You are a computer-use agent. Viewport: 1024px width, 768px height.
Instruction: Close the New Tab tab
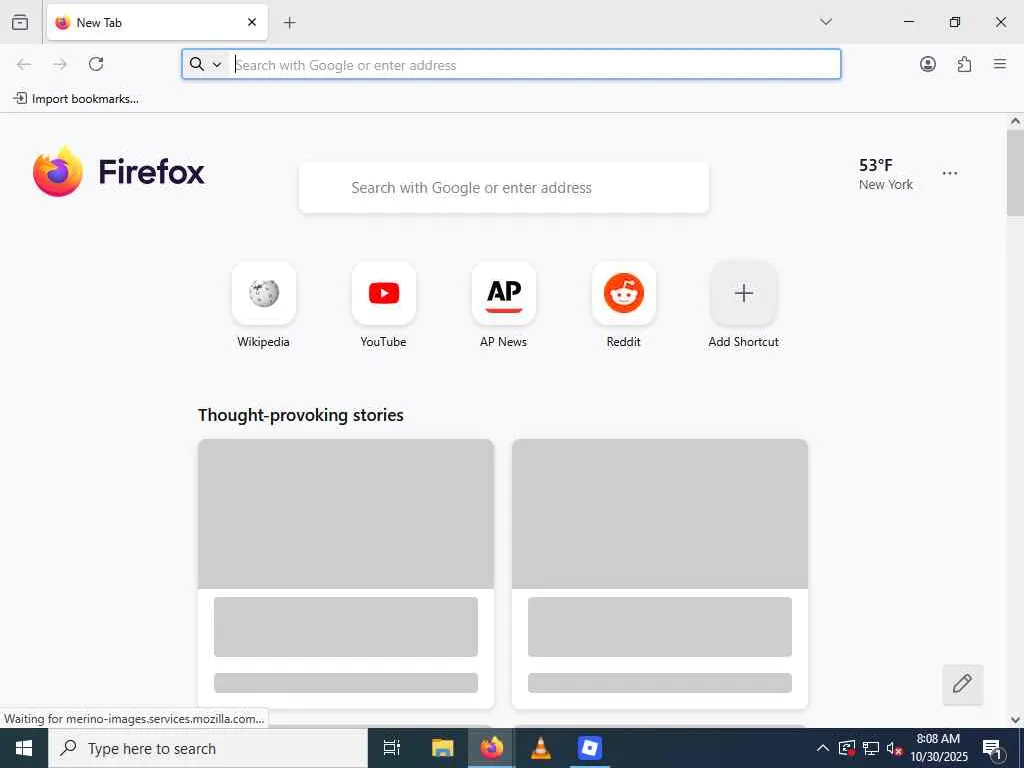tap(252, 22)
